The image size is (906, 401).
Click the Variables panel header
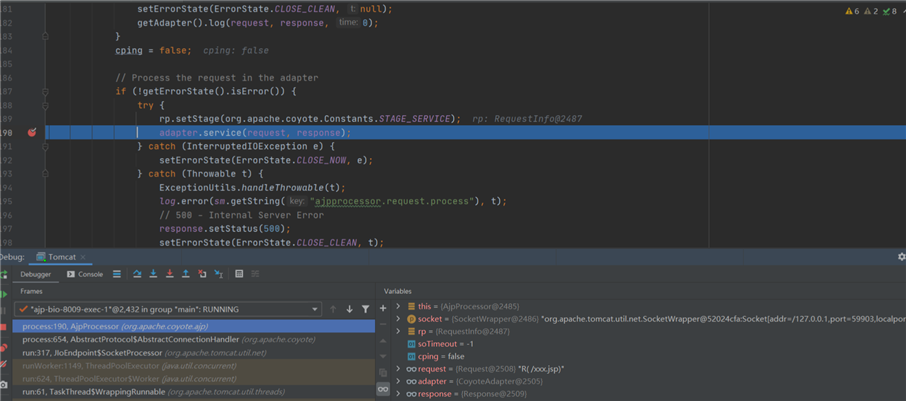coord(398,291)
